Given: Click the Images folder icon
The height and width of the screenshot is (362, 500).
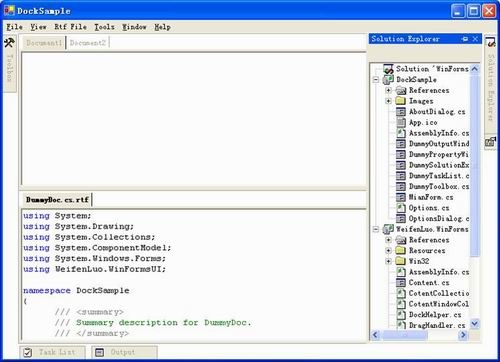Looking at the screenshot, I should click(401, 101).
